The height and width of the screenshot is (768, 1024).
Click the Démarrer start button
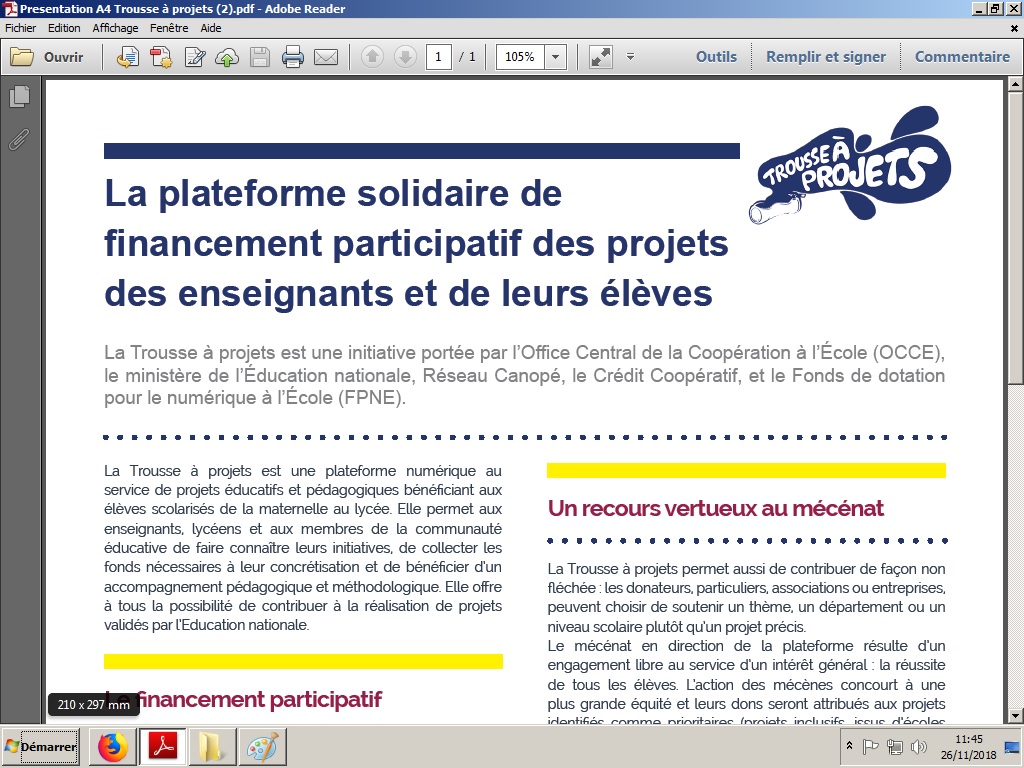click(40, 746)
